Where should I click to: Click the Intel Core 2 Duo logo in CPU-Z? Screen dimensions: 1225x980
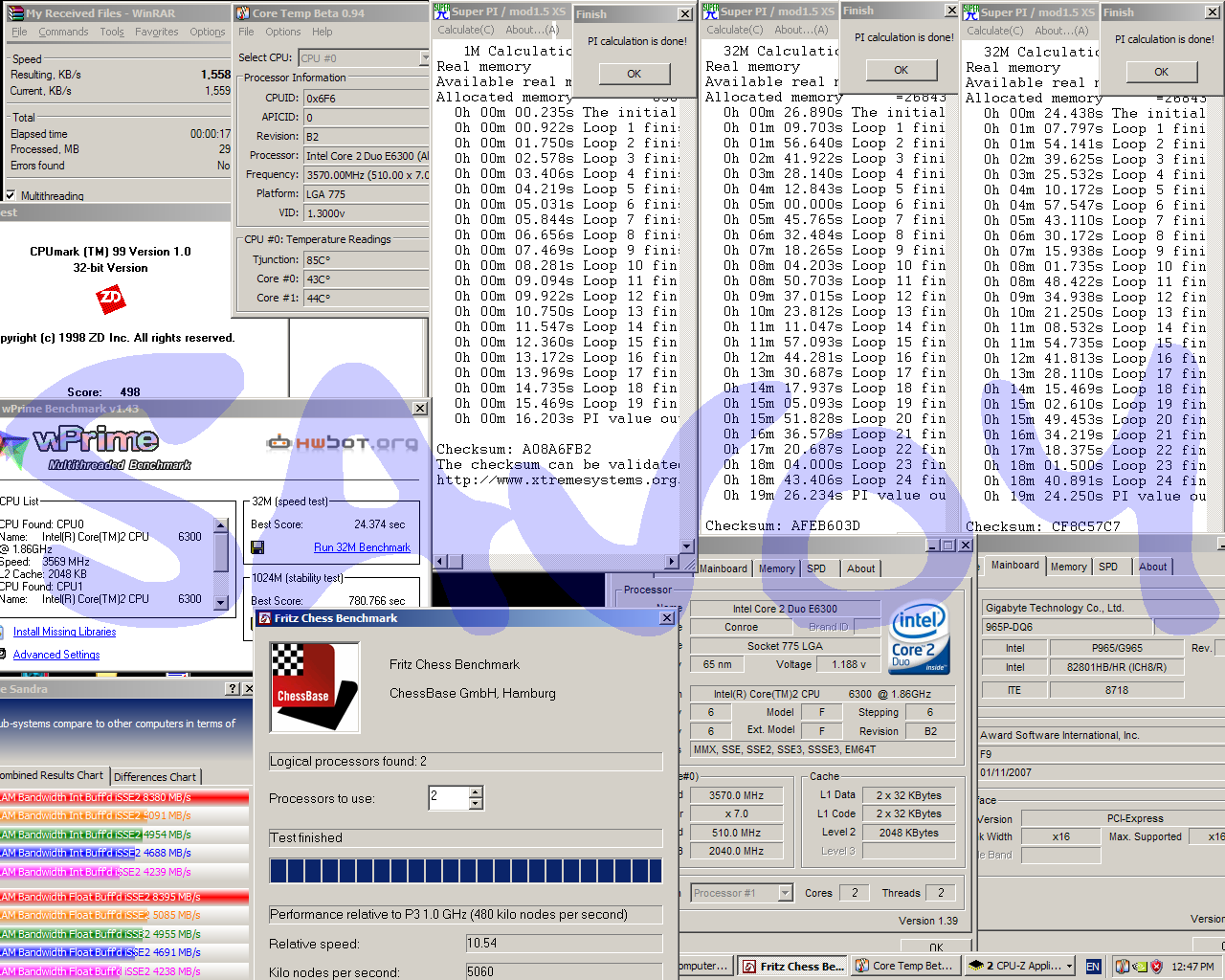(918, 638)
